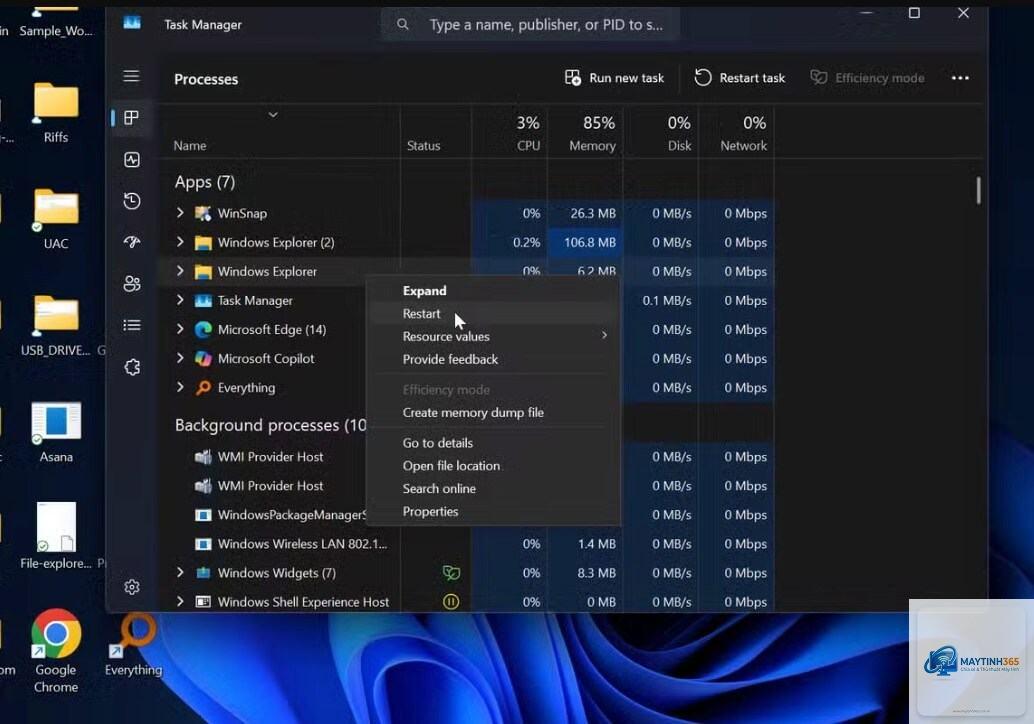Open the Users sidebar icon
Image resolution: width=1034 pixels, height=724 pixels.
pyautogui.click(x=131, y=284)
